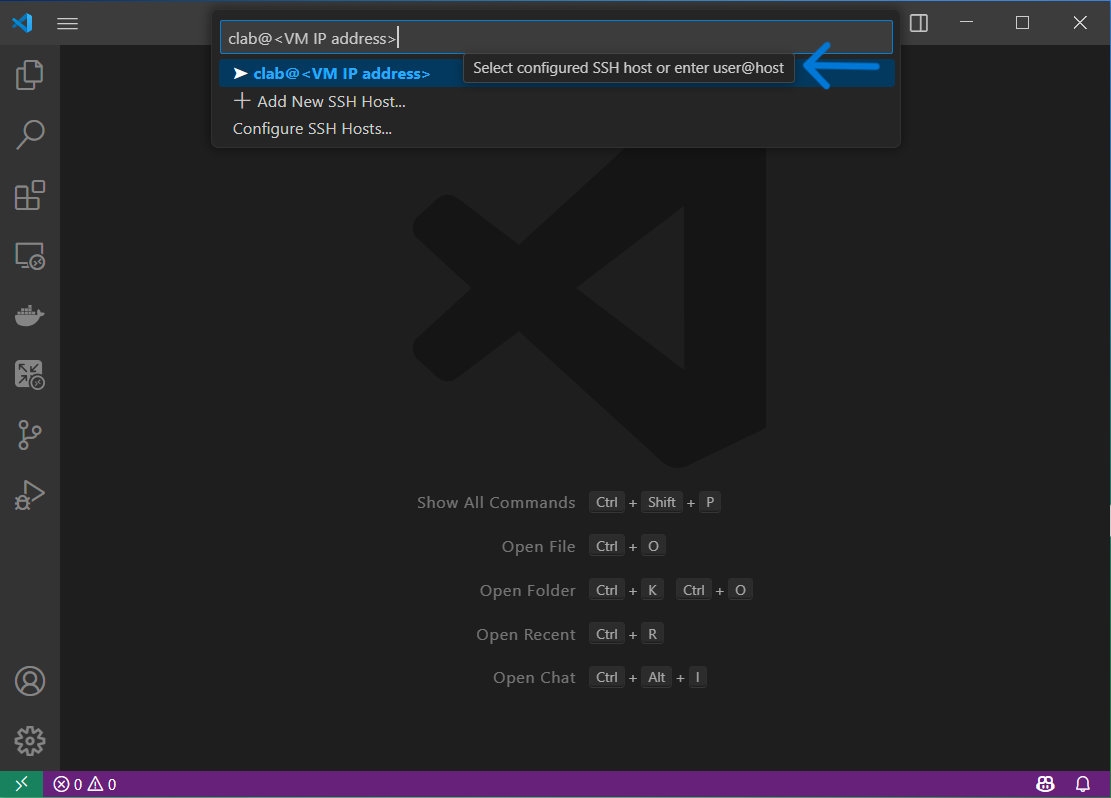Open the Accounts menu icon
Image resolution: width=1111 pixels, height=798 pixels.
[x=30, y=681]
